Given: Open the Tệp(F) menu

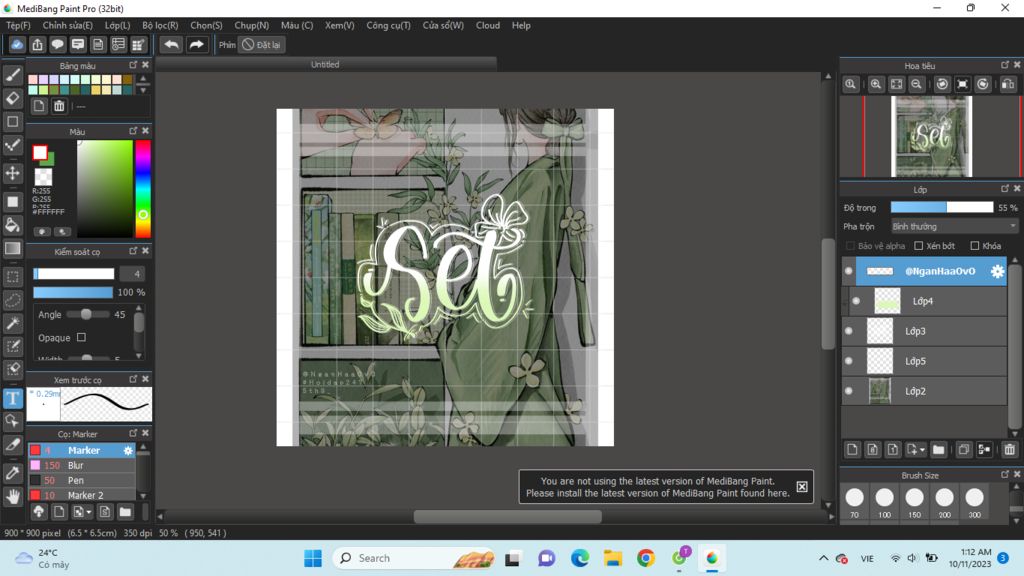Looking at the screenshot, I should 18,25.
